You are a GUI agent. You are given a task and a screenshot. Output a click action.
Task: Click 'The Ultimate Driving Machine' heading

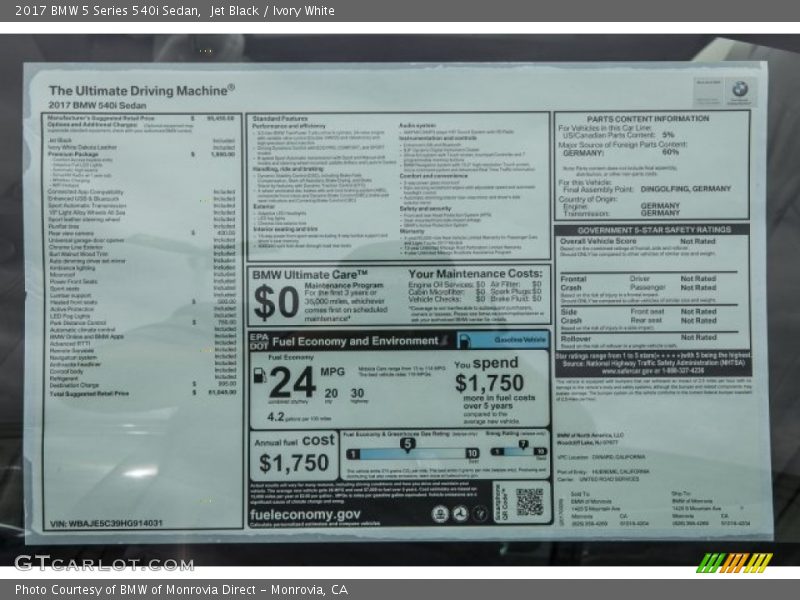point(141,90)
